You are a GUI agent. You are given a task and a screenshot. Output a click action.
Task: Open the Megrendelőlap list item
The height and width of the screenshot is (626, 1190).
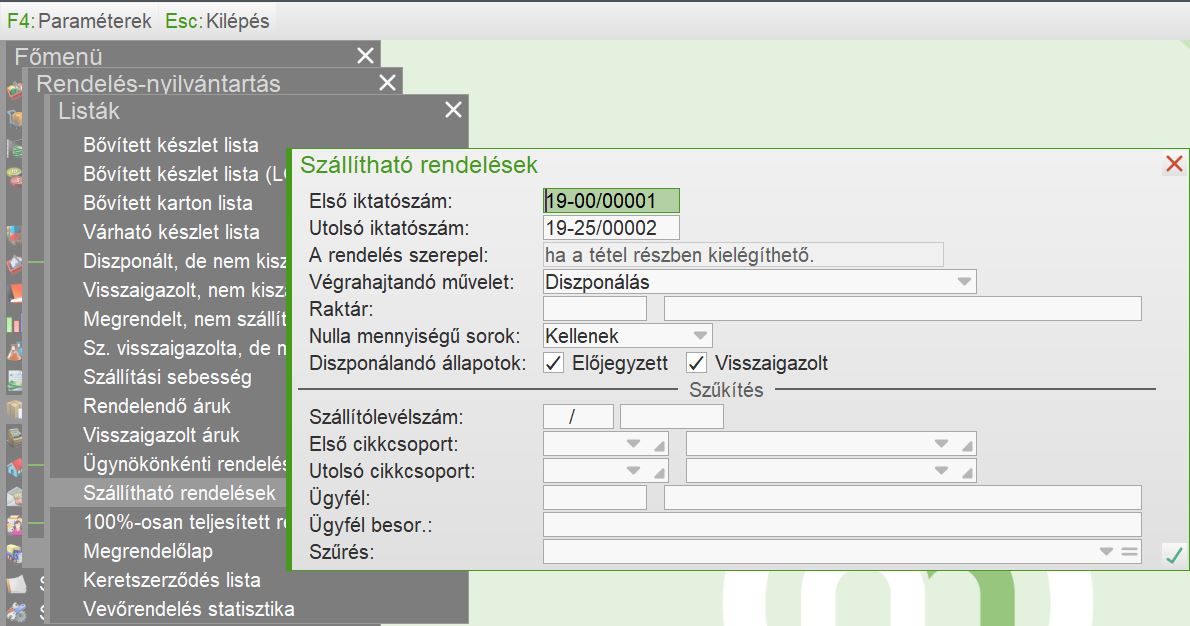(x=148, y=551)
